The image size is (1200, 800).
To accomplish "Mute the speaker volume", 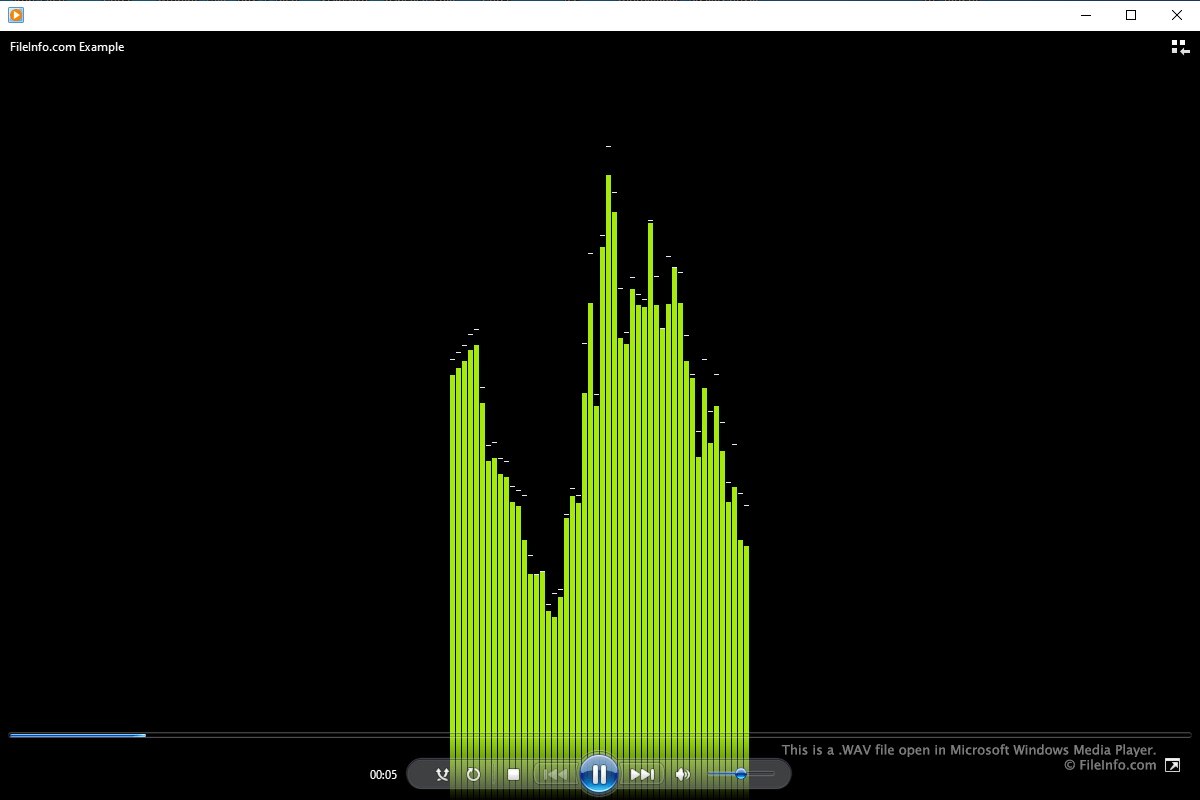I will (683, 774).
